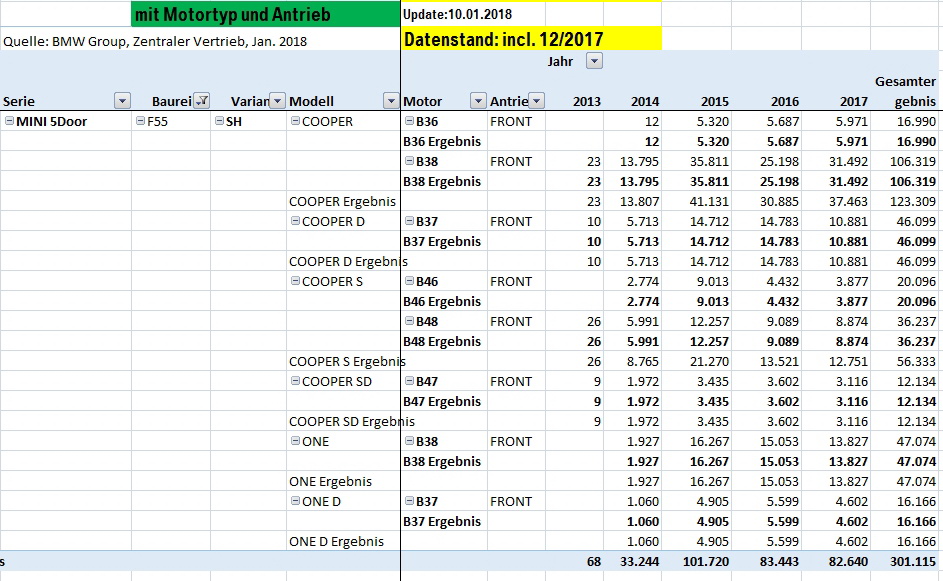Select the COOPER S total value 56.333
Screen dimensions: 943x581
coord(917,361)
